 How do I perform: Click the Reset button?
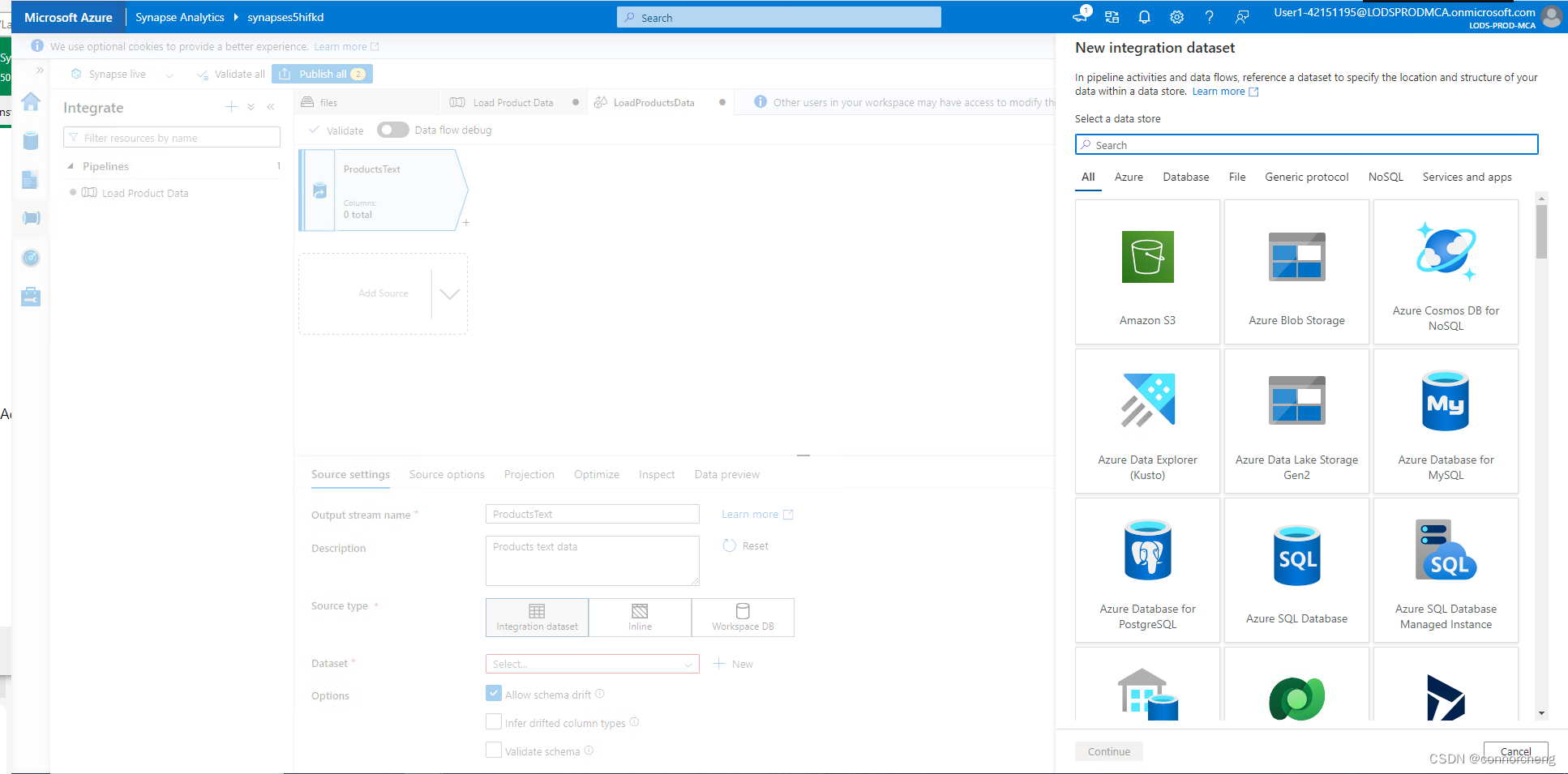[x=746, y=545]
